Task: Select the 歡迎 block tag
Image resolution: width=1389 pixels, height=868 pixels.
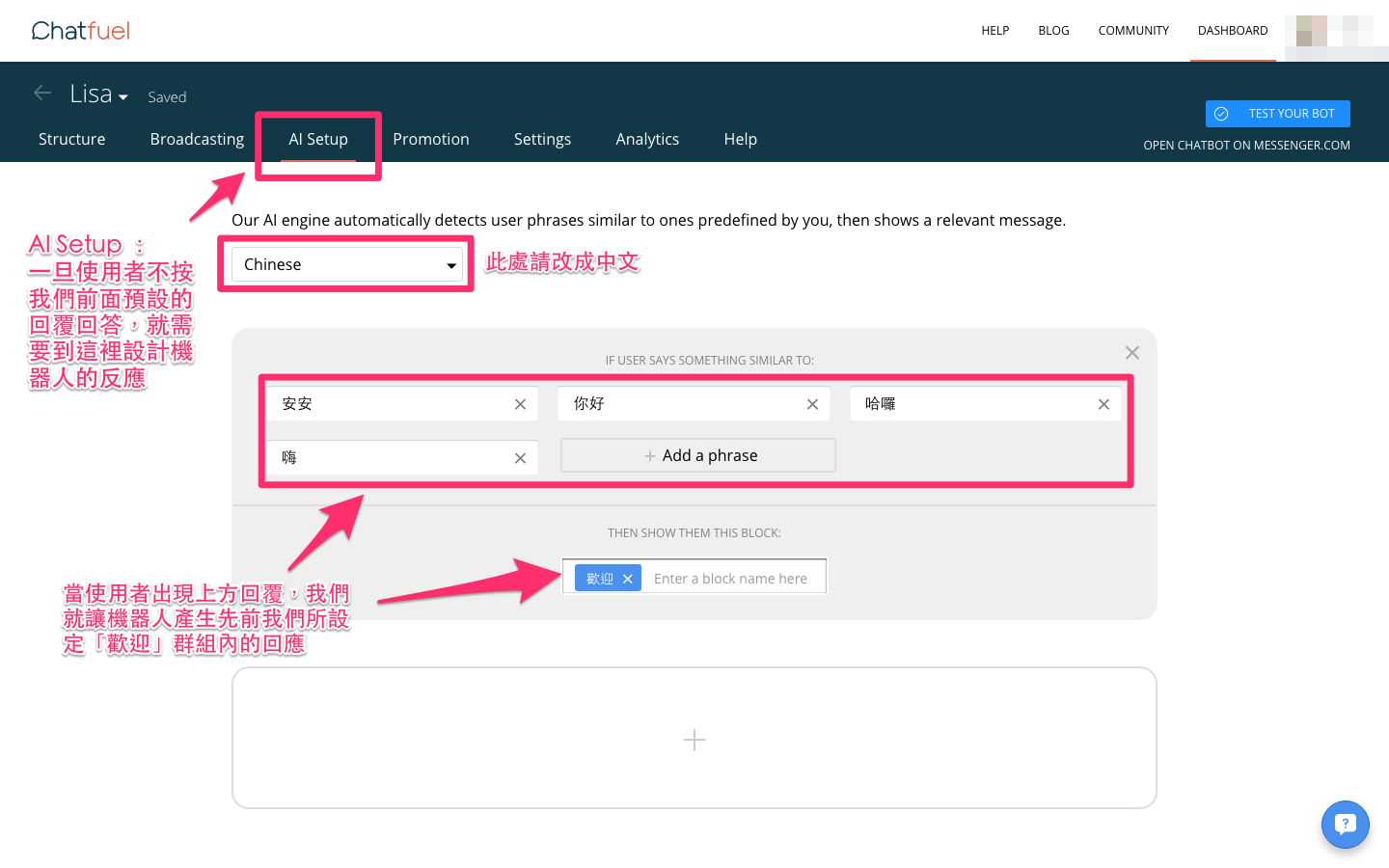Action: pos(600,579)
